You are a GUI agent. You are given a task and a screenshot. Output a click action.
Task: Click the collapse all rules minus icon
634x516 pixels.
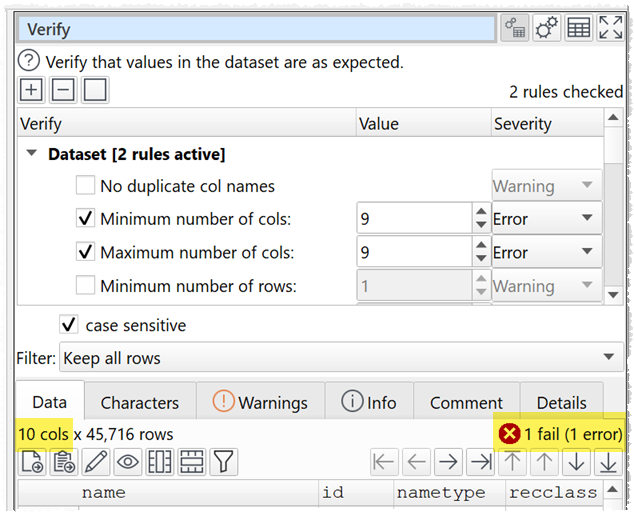click(63, 90)
